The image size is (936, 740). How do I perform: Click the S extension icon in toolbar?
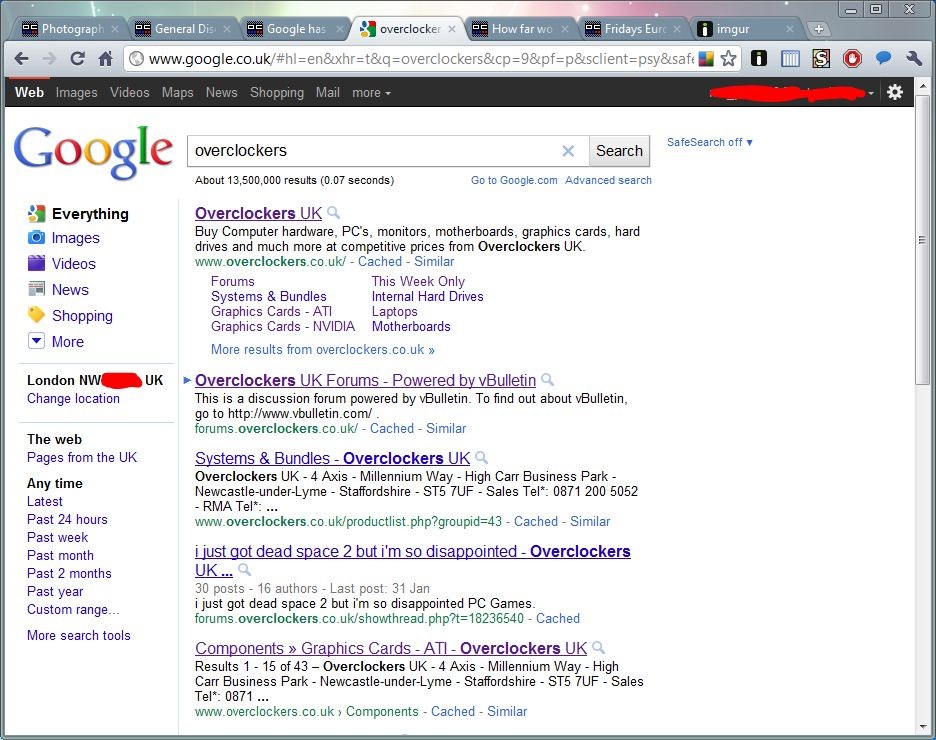[821, 58]
